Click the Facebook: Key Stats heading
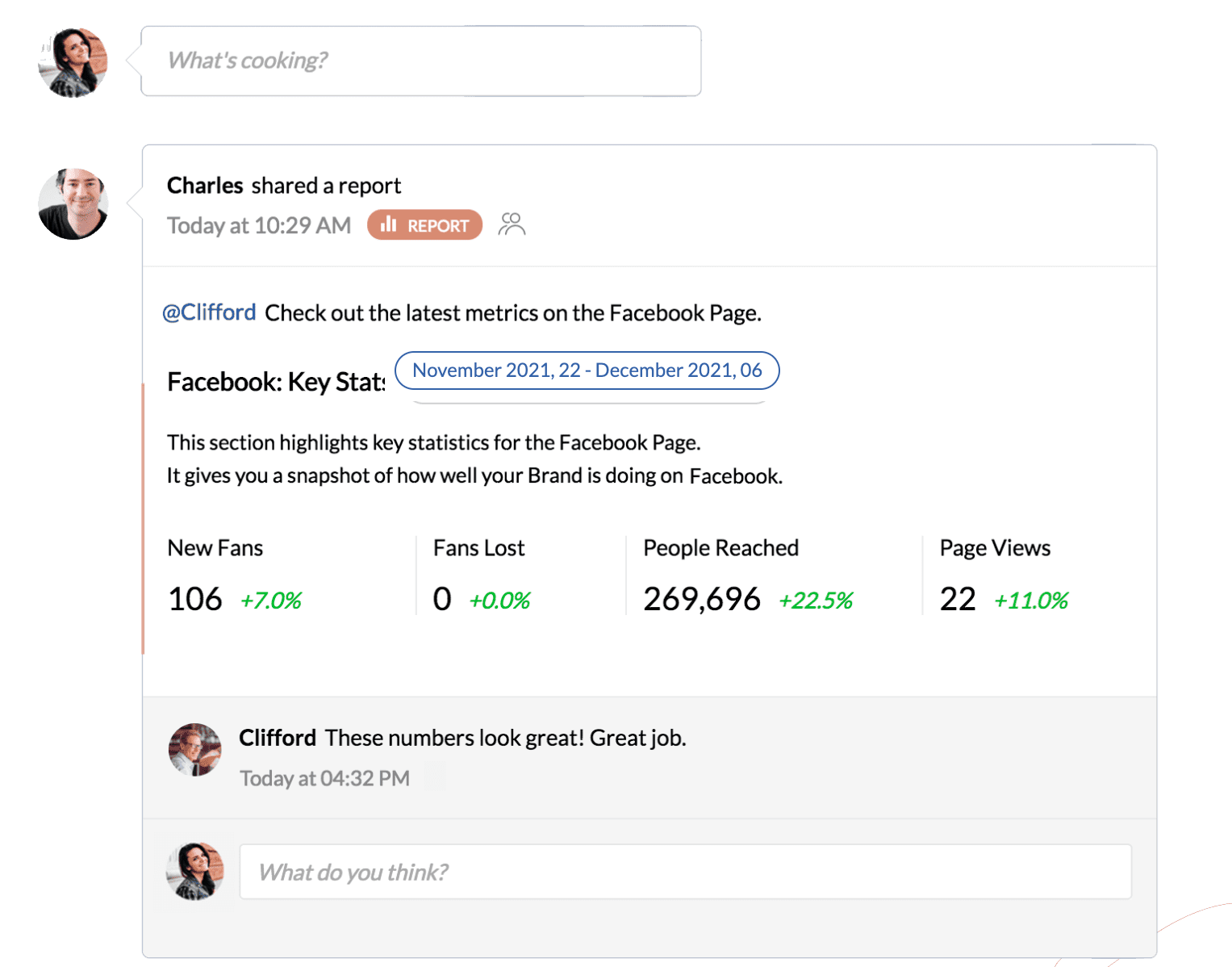 point(276,382)
